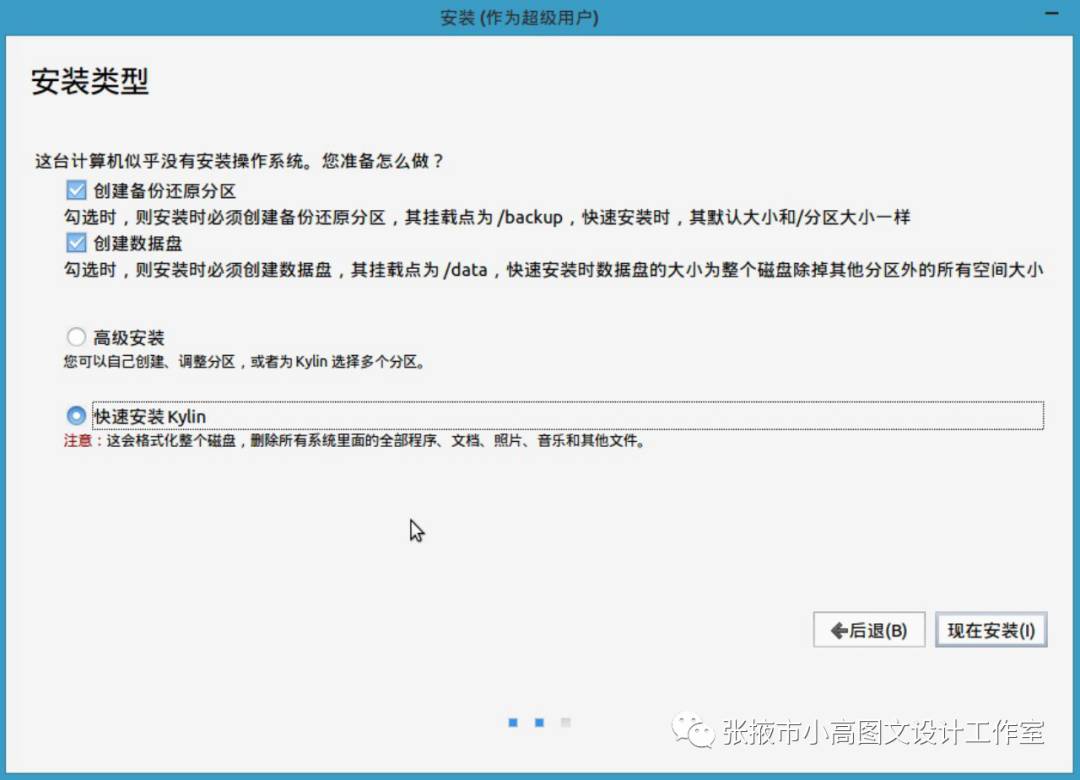The width and height of the screenshot is (1080, 780).
Task: Click the 张掖市小高图文设计工作室 watermark text
Action: click(x=882, y=733)
